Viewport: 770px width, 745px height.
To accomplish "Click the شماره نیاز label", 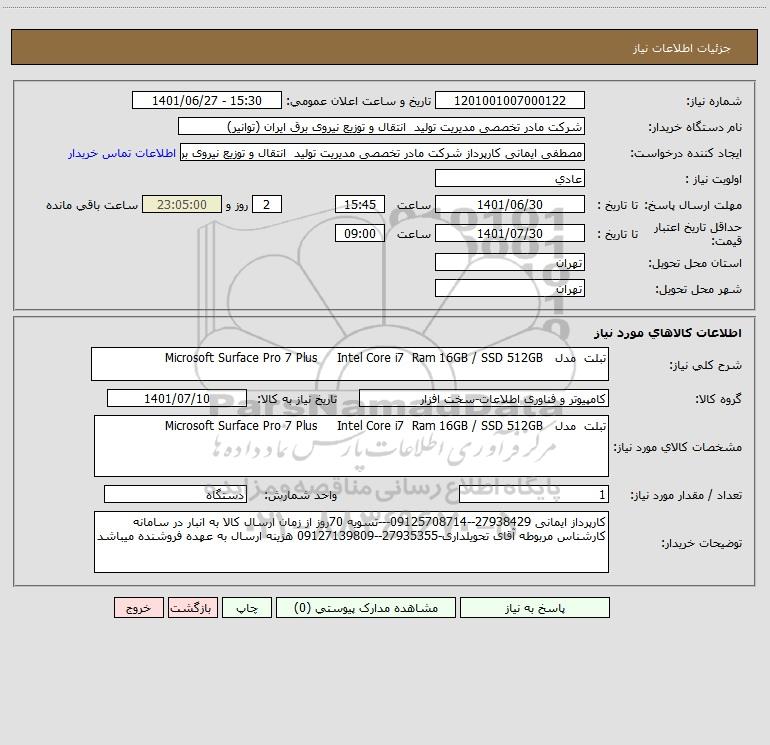I will click(714, 101).
